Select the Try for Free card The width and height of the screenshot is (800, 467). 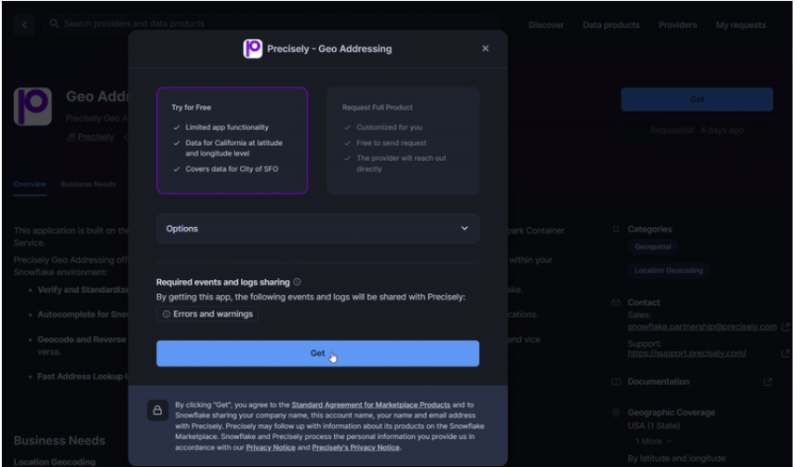click(232, 140)
